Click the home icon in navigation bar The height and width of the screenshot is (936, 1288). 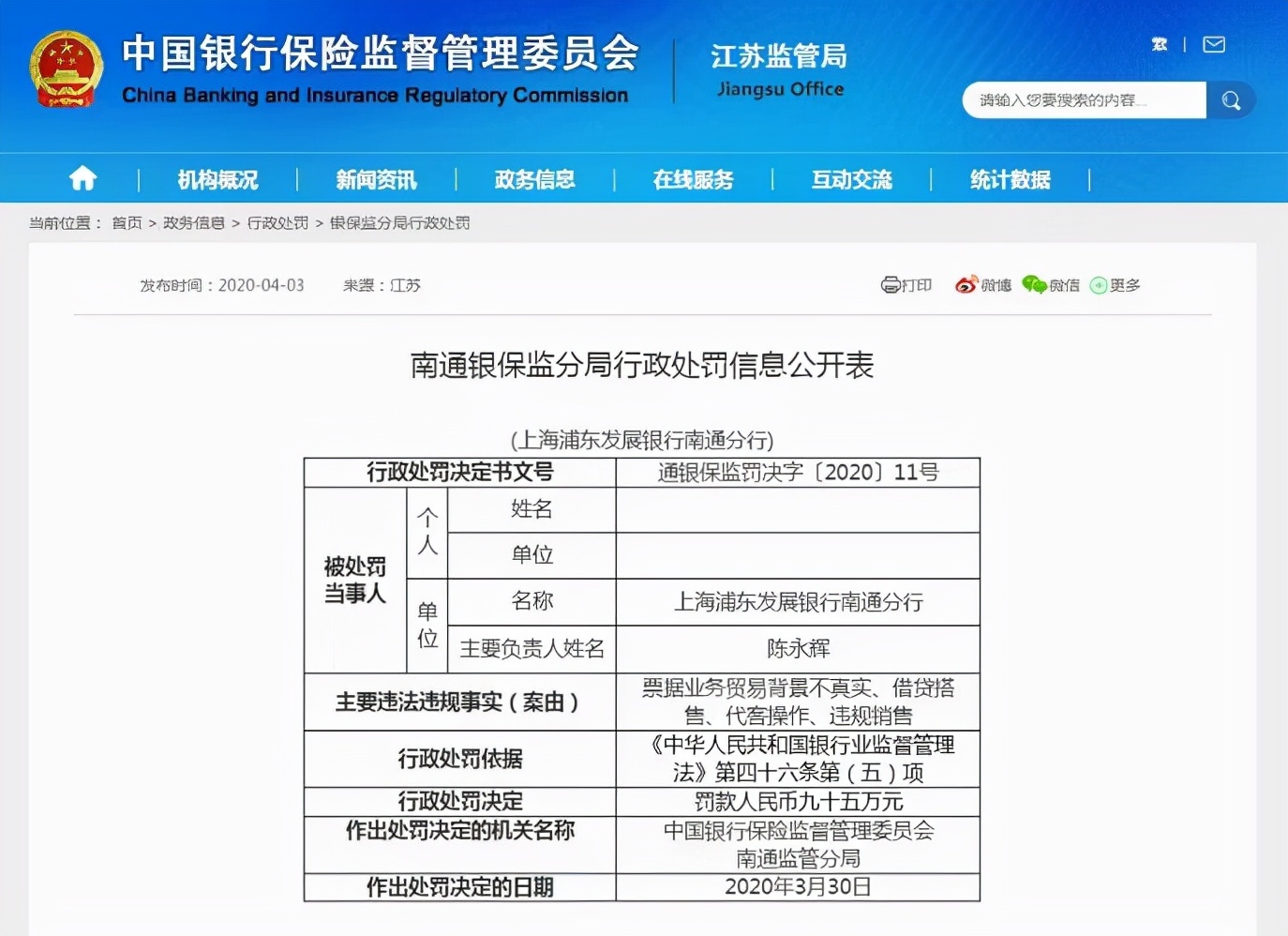point(82,178)
